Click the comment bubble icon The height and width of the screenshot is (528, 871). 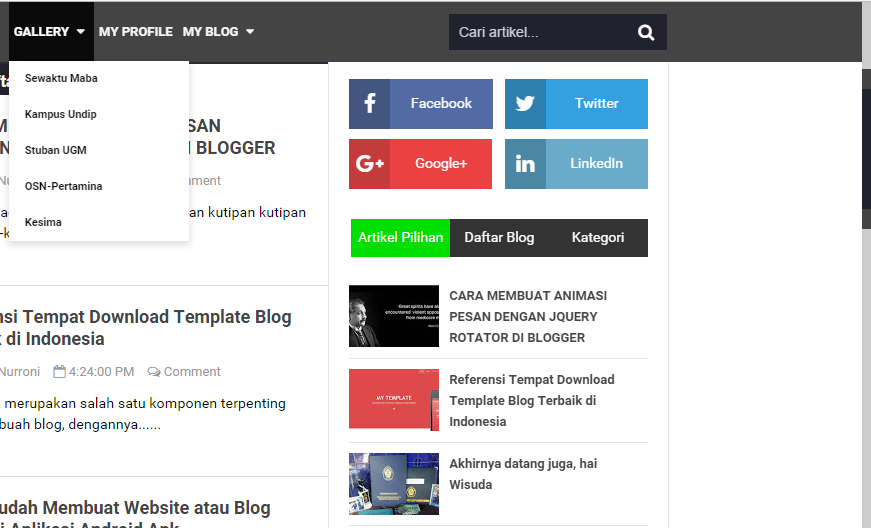(x=154, y=371)
